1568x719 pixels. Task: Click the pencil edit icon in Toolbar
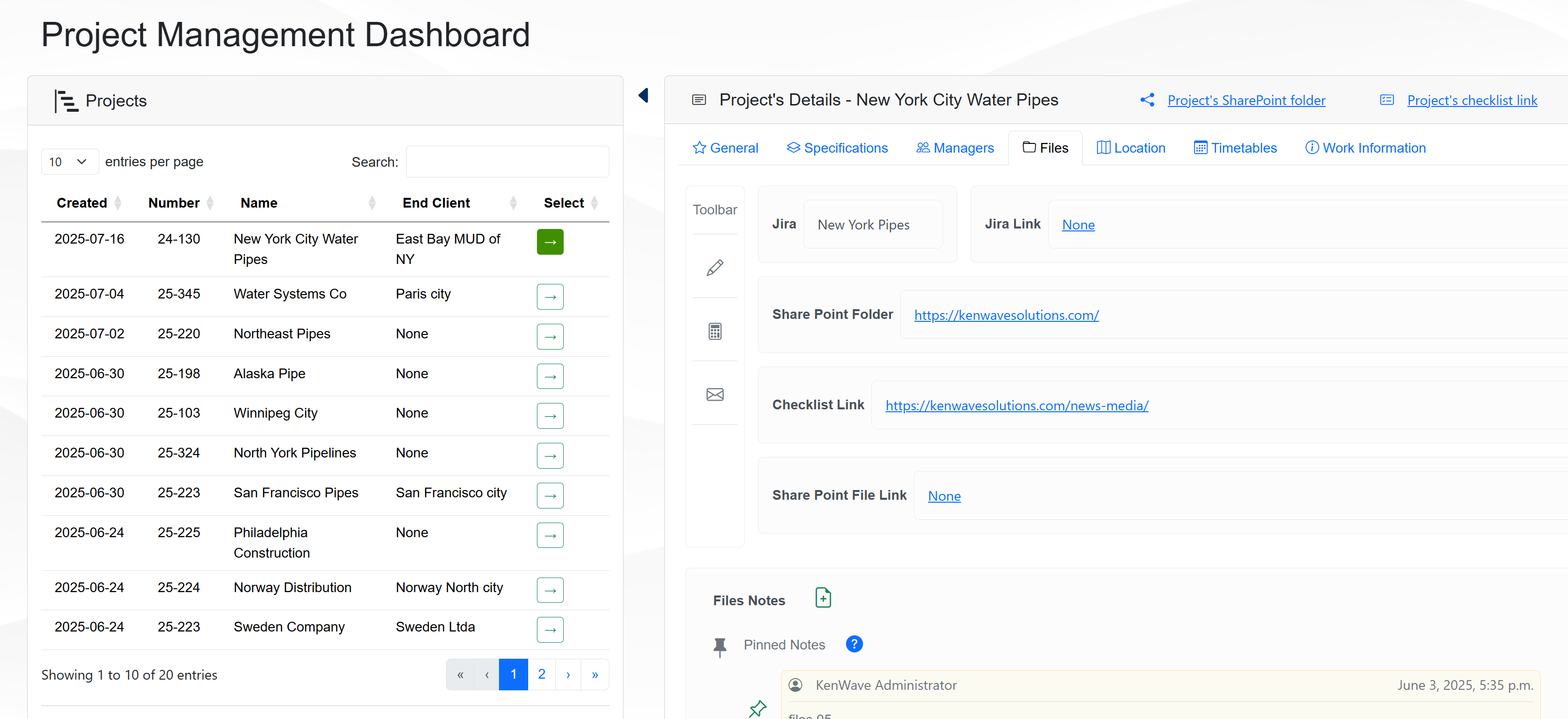[714, 268]
